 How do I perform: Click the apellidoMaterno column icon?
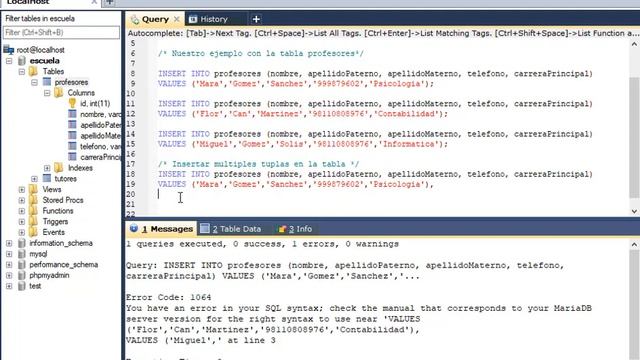click(72, 135)
